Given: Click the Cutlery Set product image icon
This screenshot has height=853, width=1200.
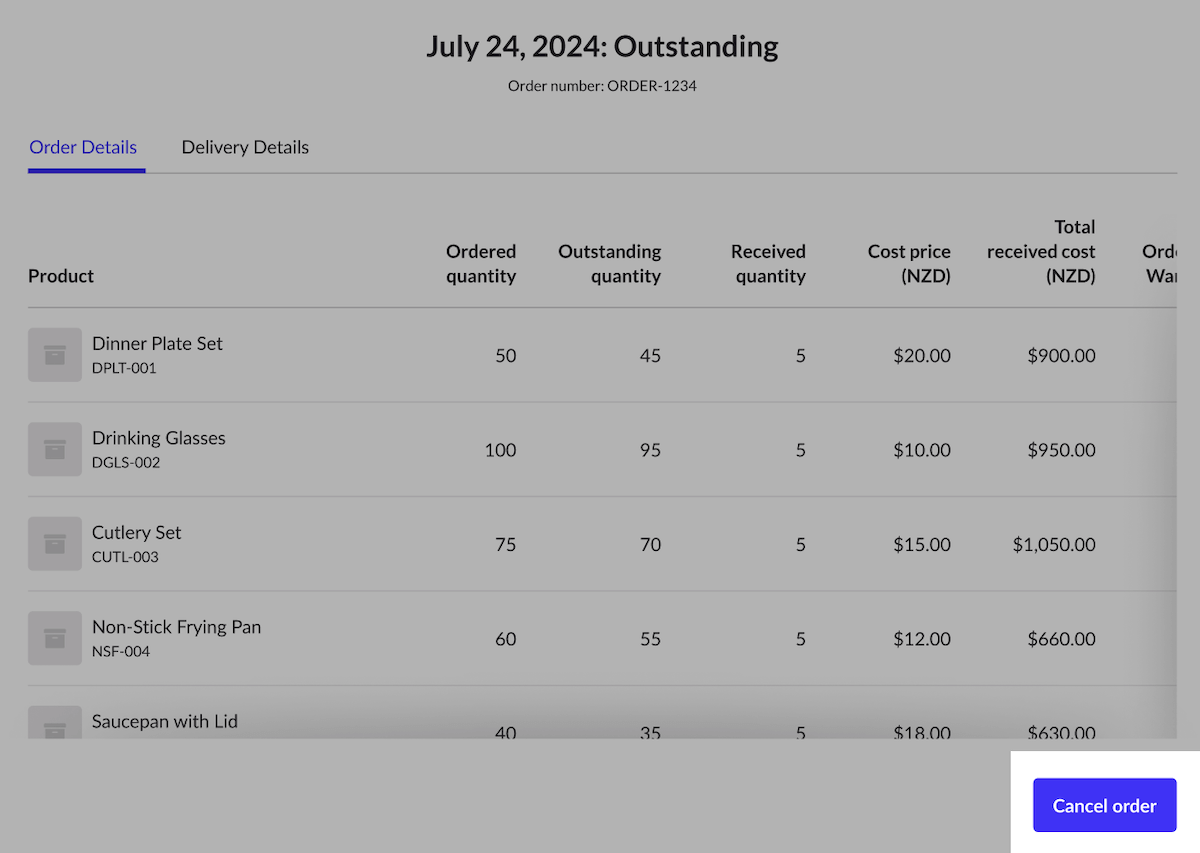Looking at the screenshot, I should coord(55,544).
